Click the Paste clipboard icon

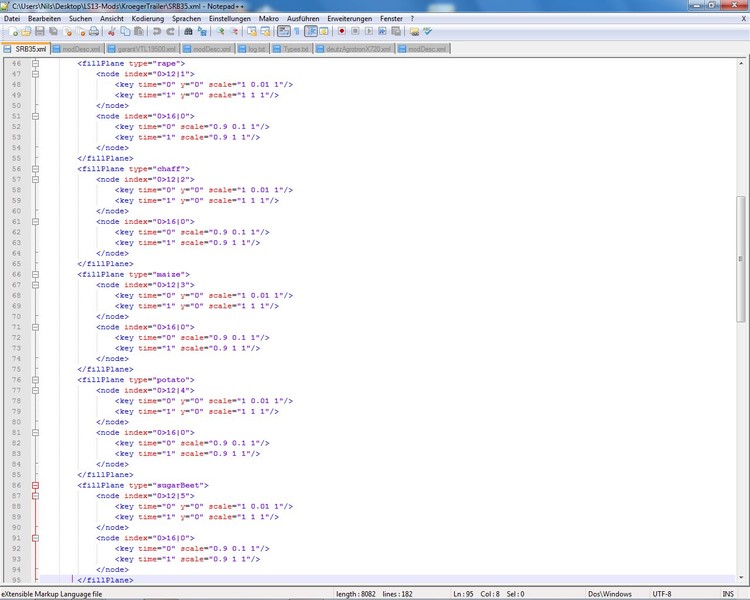139,32
